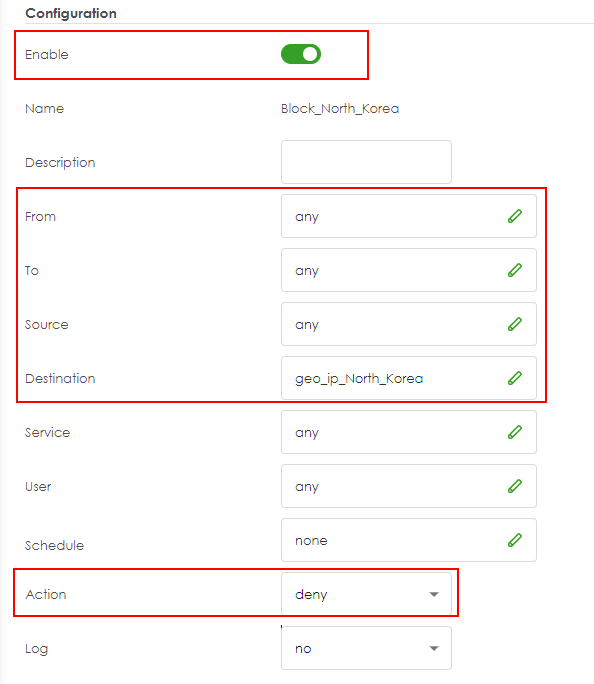Screen dimensions: 594x684
Task: Select the From field value any
Action: (307, 217)
